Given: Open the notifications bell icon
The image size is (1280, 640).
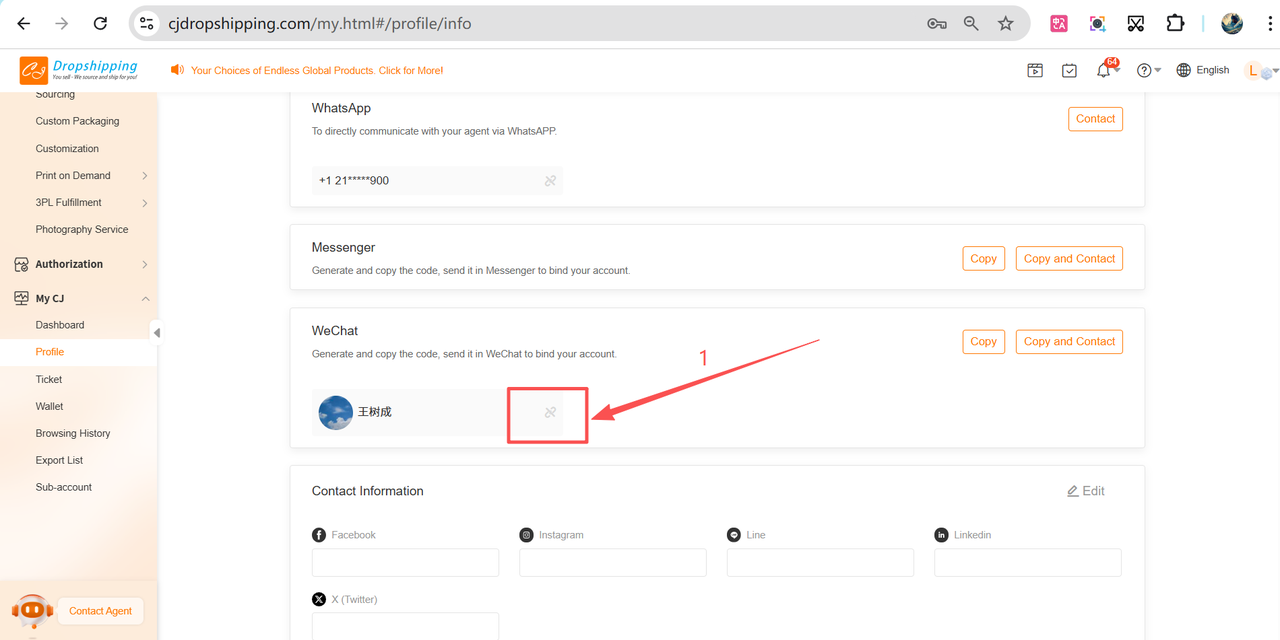Looking at the screenshot, I should pos(1104,70).
